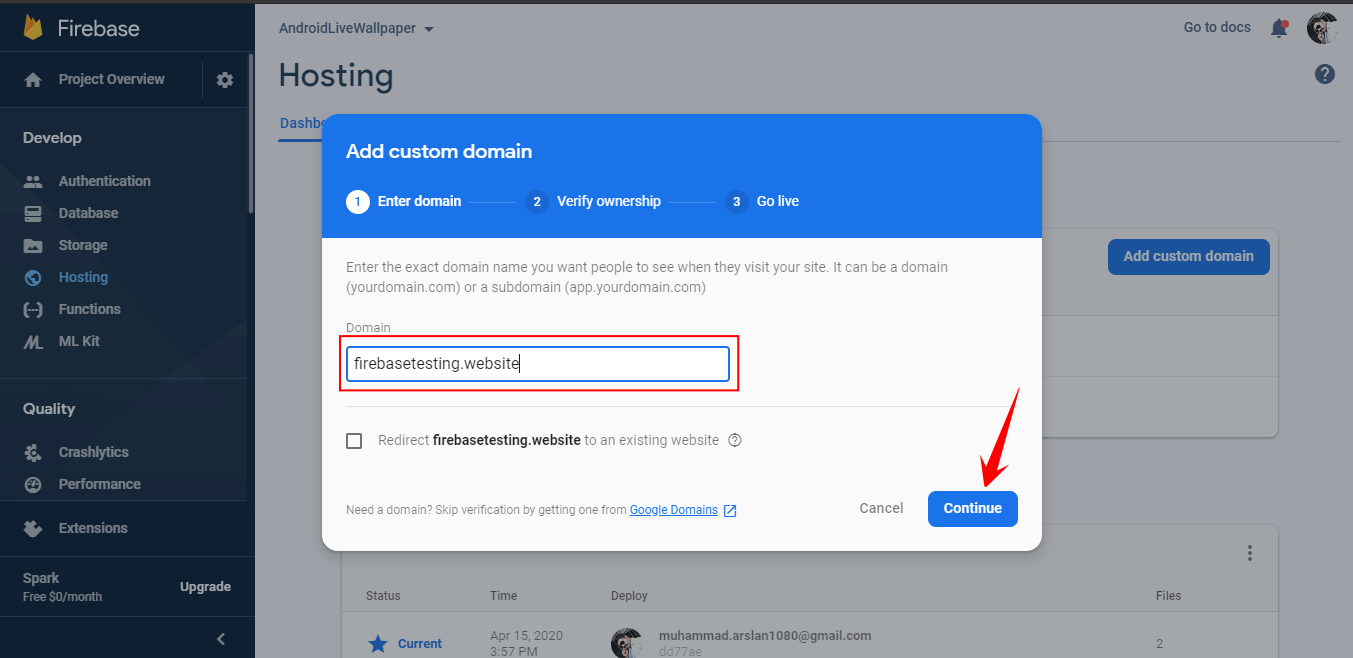Click the Quality section heading
Screen dimensions: 1353x658
[49, 409]
